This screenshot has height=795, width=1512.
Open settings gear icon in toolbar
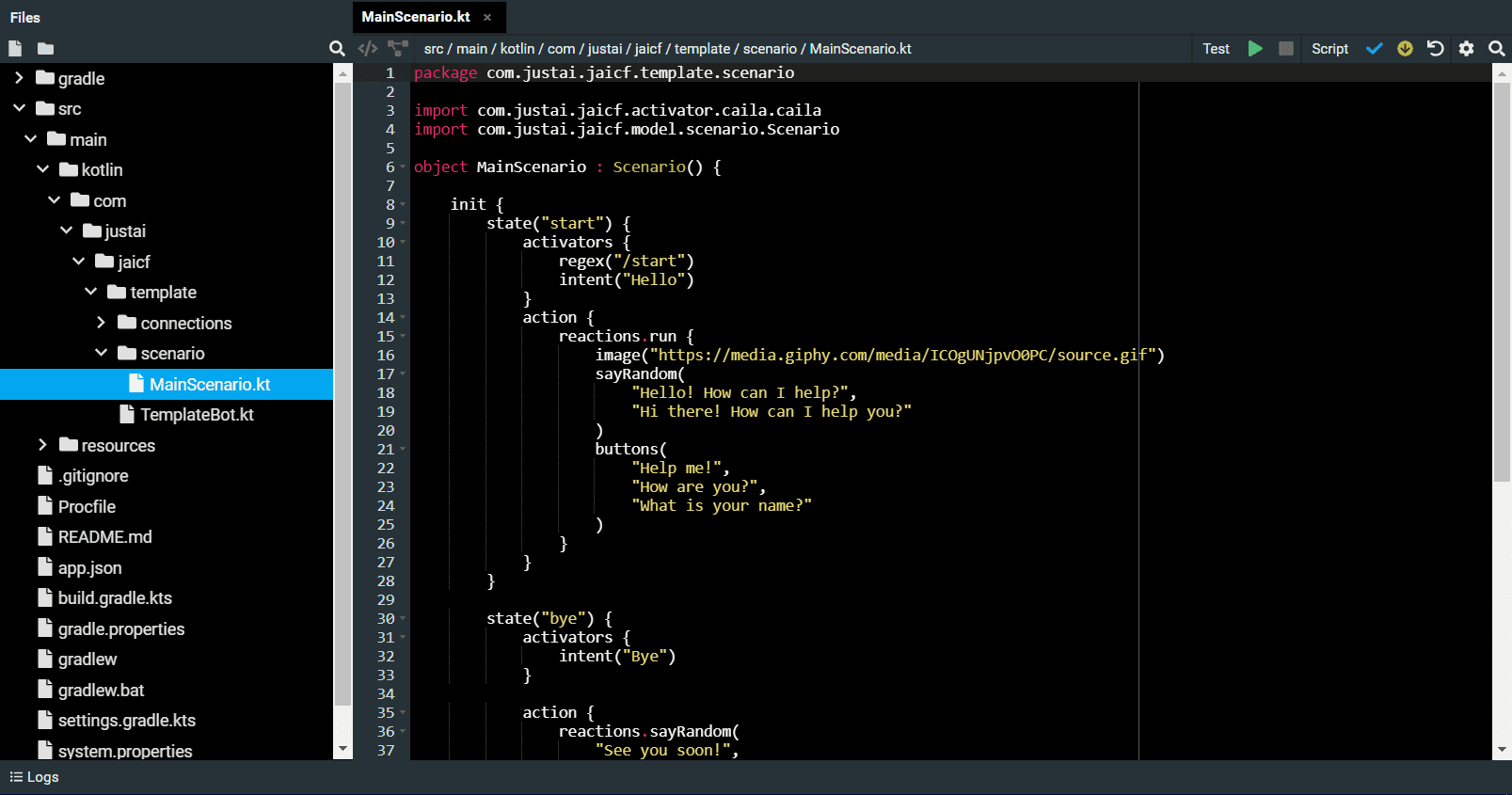[x=1466, y=48]
